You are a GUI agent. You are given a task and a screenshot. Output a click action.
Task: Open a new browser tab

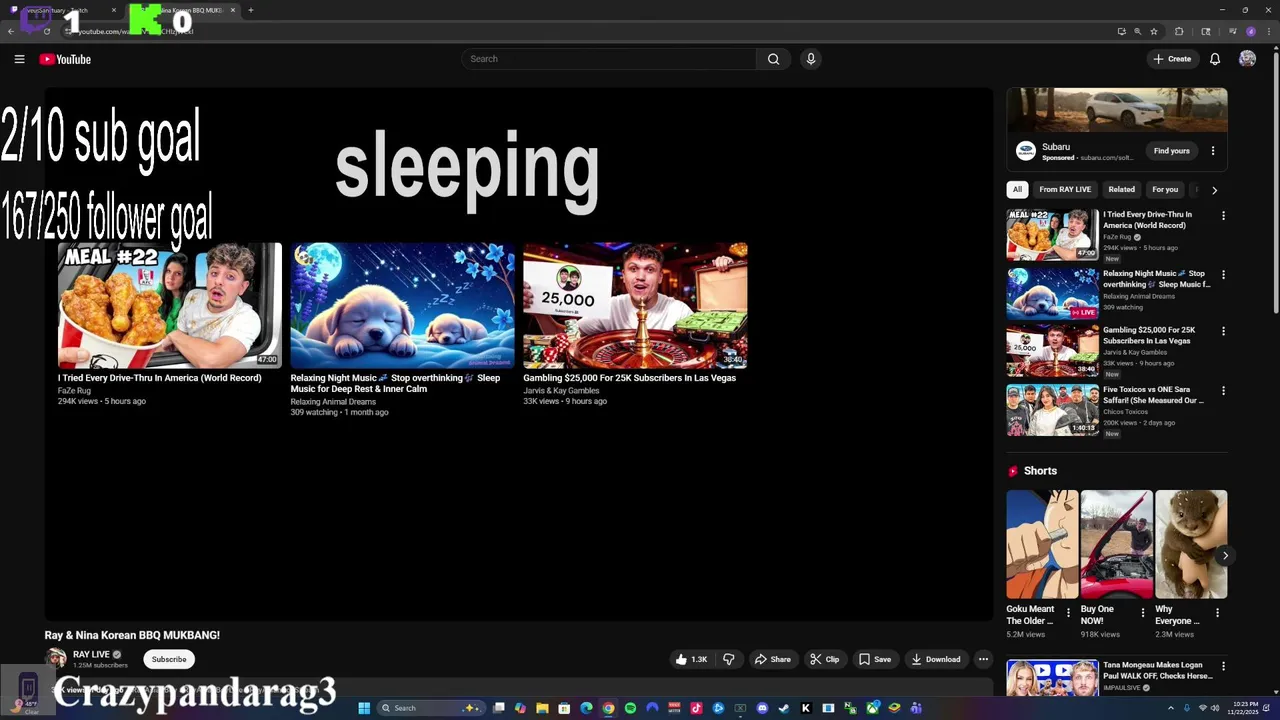click(x=251, y=10)
